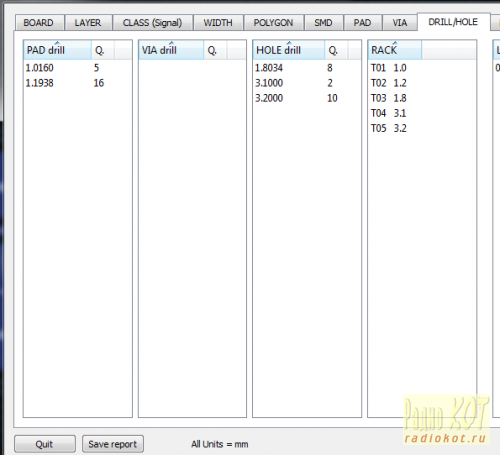
Task: Switch to the VIA tab
Action: (x=400, y=23)
